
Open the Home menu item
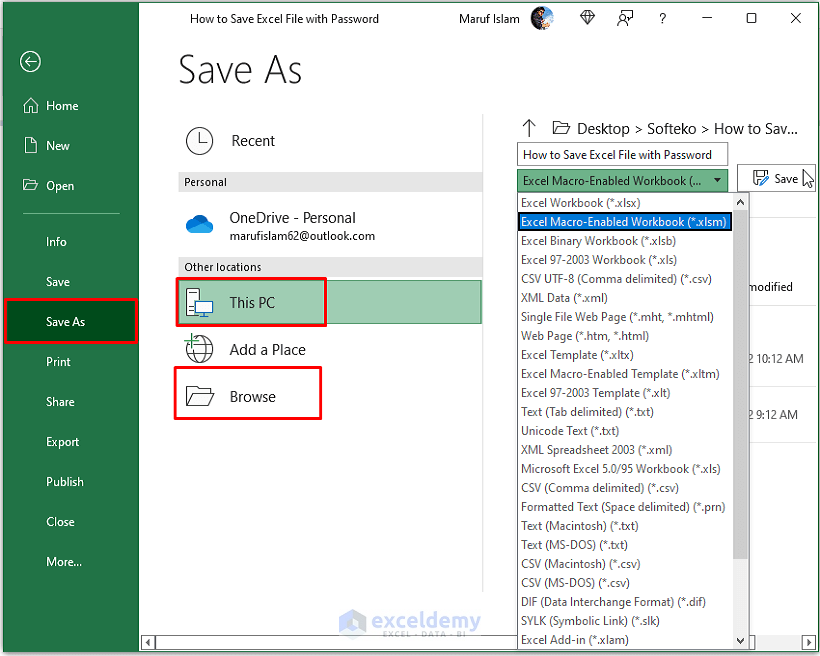coord(71,106)
